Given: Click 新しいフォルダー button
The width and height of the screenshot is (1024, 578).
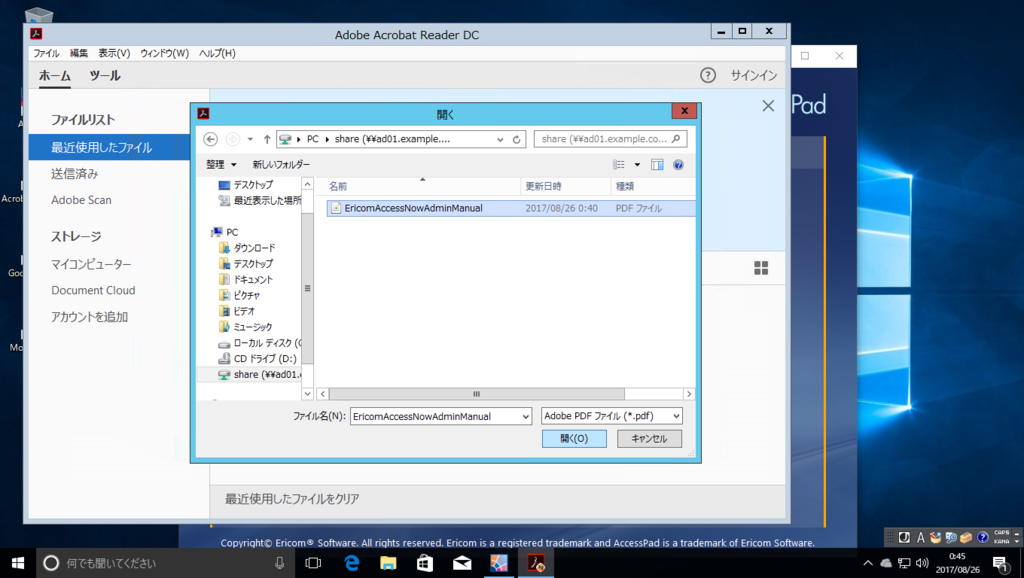Looking at the screenshot, I should 281,165.
